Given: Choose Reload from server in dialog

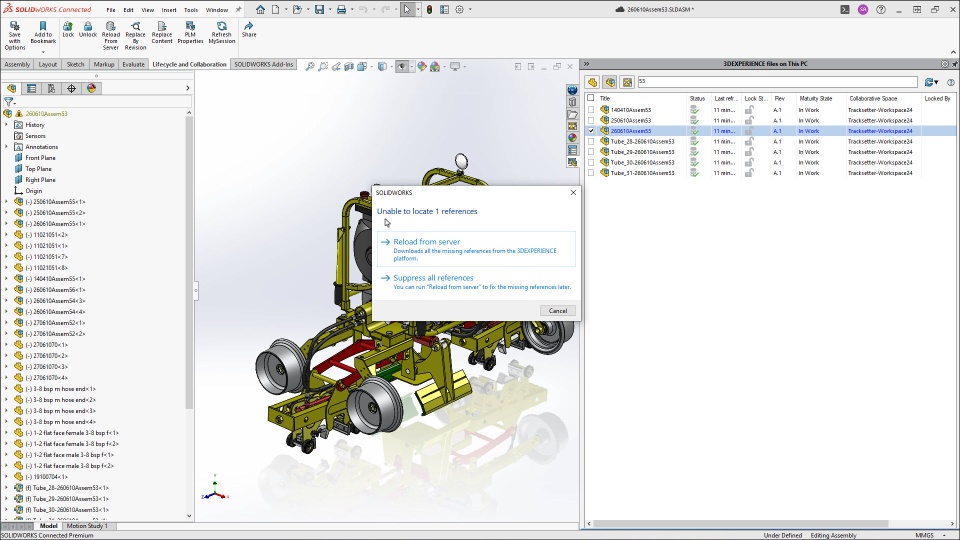Looking at the screenshot, I should (476, 249).
